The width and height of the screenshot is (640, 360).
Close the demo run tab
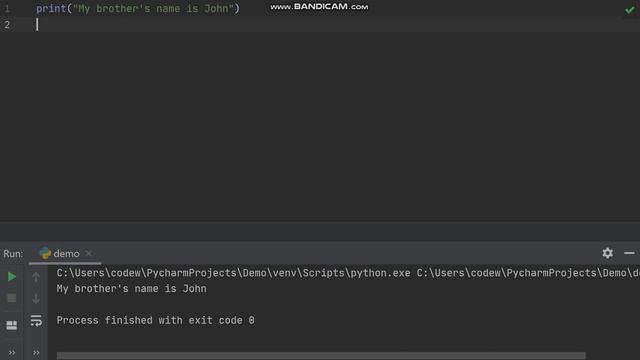click(x=89, y=253)
